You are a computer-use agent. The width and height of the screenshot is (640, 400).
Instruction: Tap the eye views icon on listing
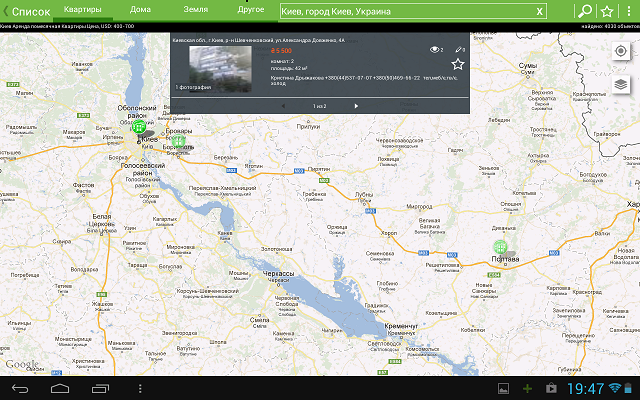tap(436, 50)
